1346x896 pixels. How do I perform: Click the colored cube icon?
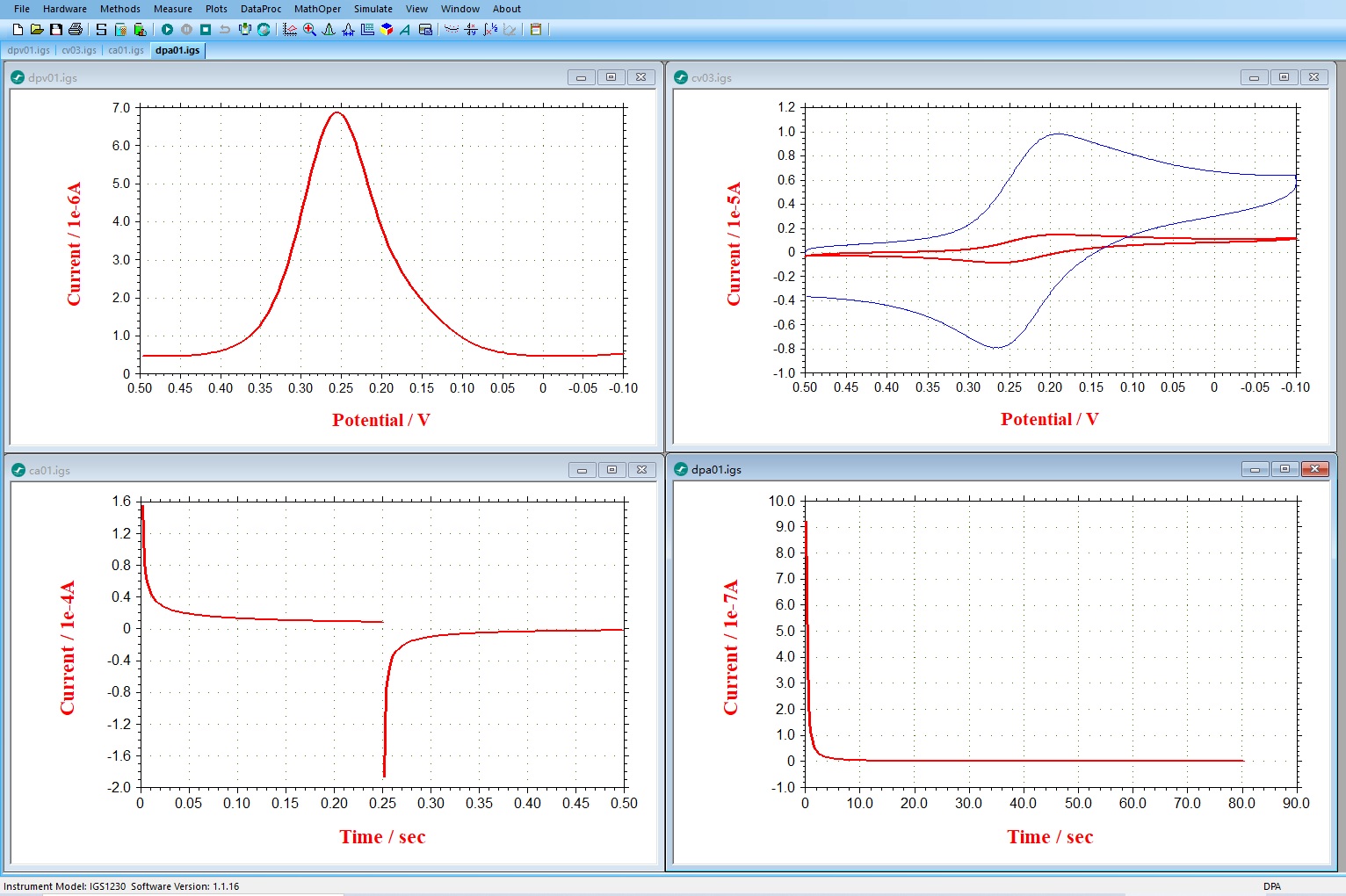[x=387, y=29]
